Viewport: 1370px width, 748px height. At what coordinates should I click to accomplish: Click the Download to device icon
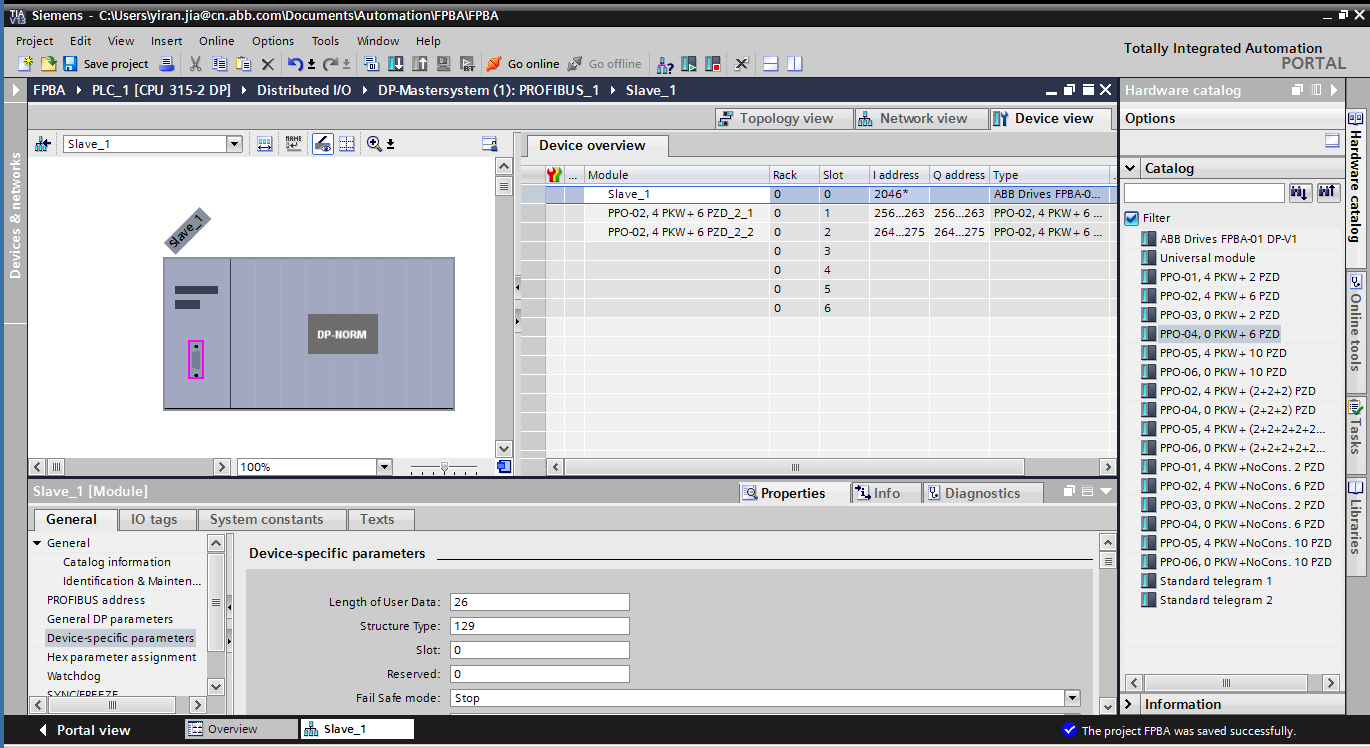pos(396,64)
